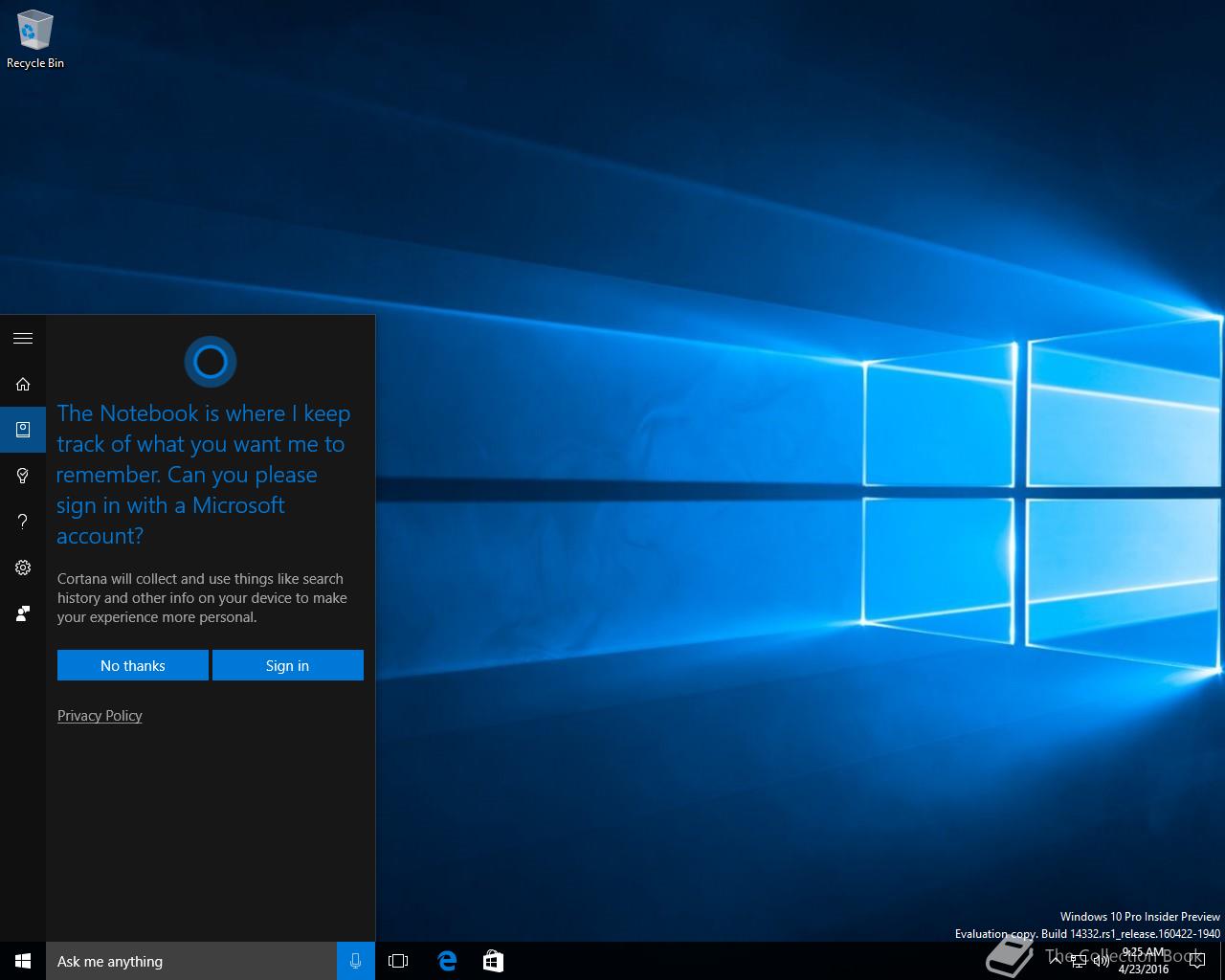Open the clock showing 4/23/2016

[1144, 961]
